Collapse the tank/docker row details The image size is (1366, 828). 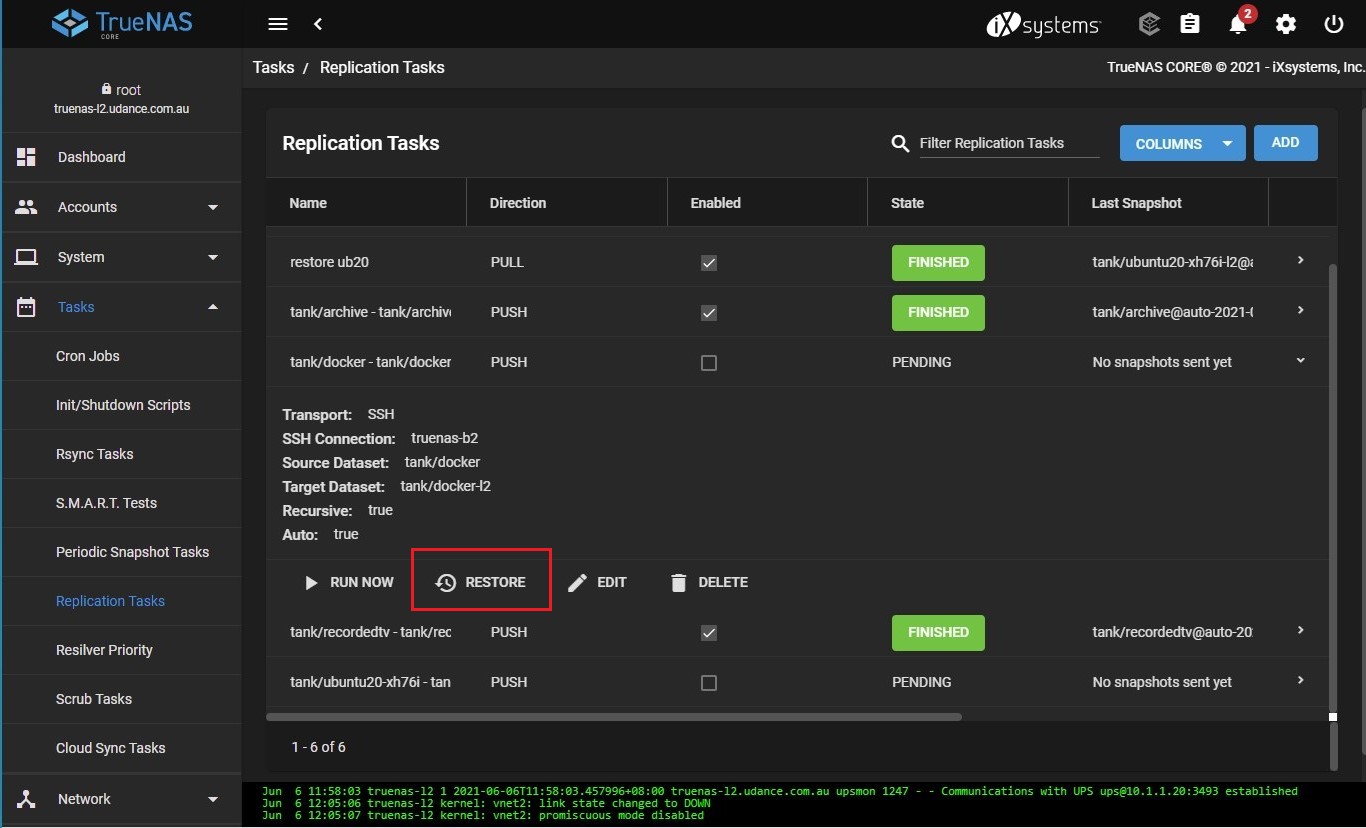(x=1300, y=360)
